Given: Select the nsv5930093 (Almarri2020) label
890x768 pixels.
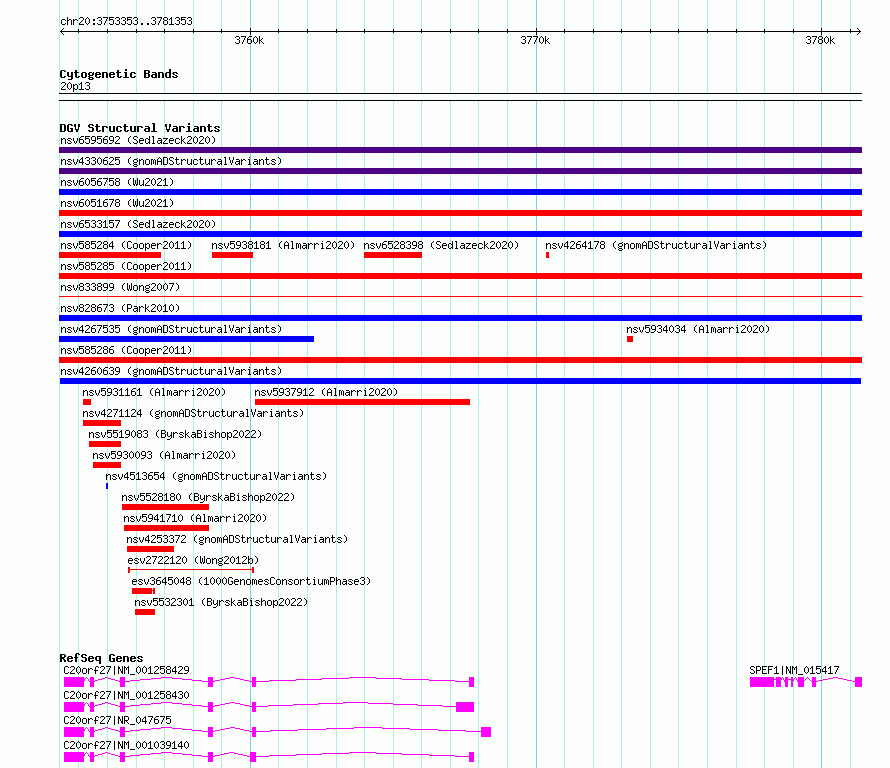Looking at the screenshot, I should 164,455.
